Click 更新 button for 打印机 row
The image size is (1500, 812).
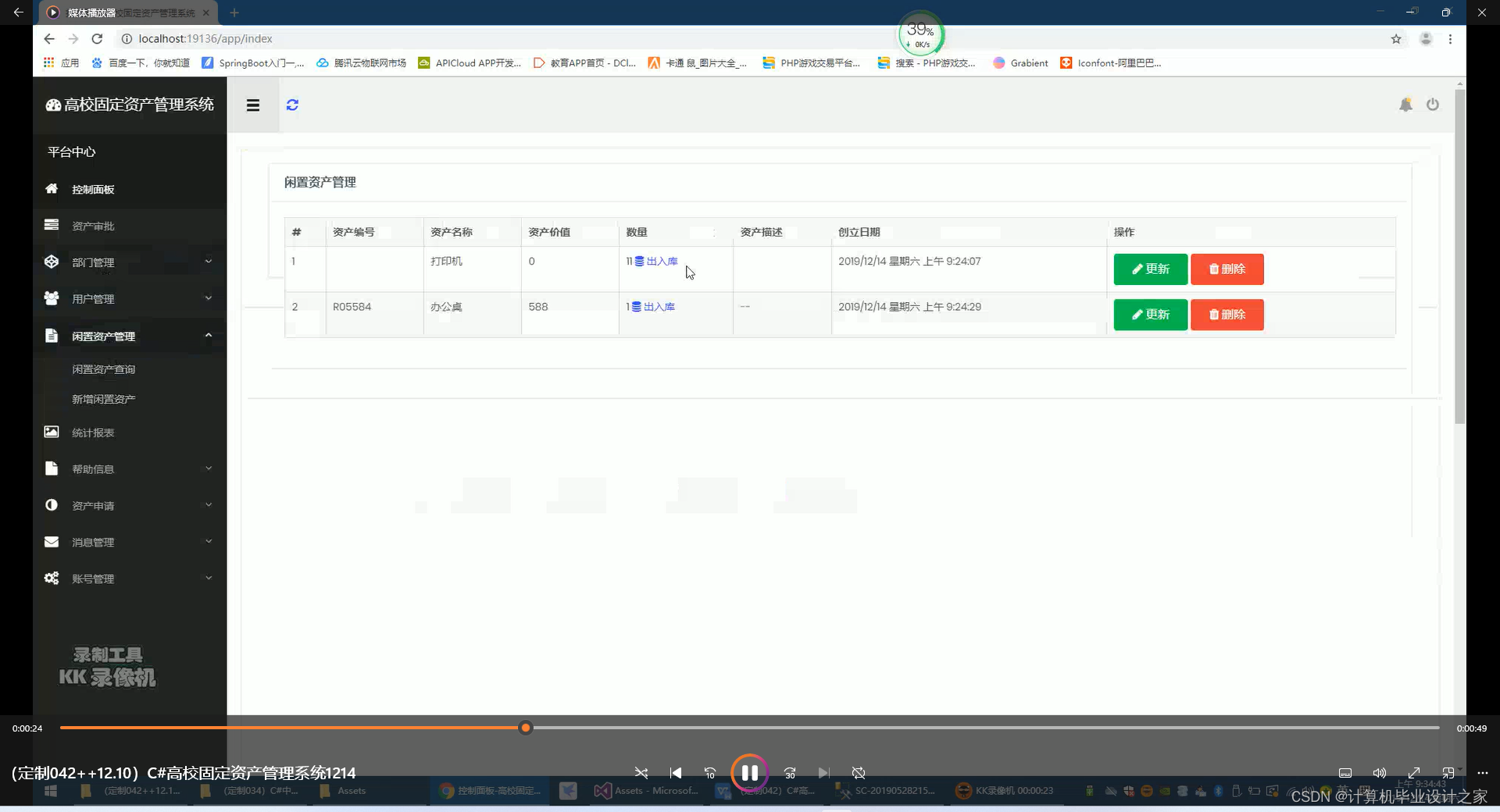[x=1150, y=269]
